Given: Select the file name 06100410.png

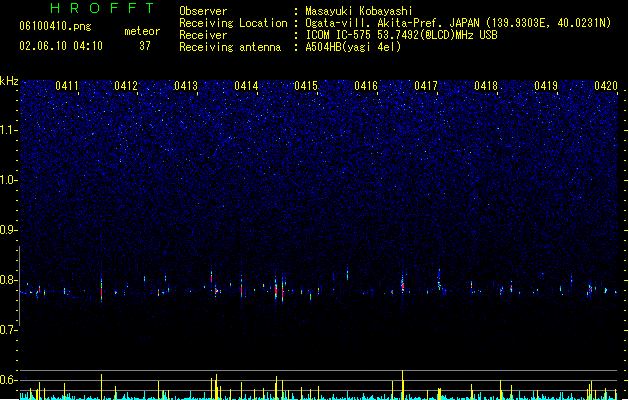Looking at the screenshot, I should pos(55,26).
